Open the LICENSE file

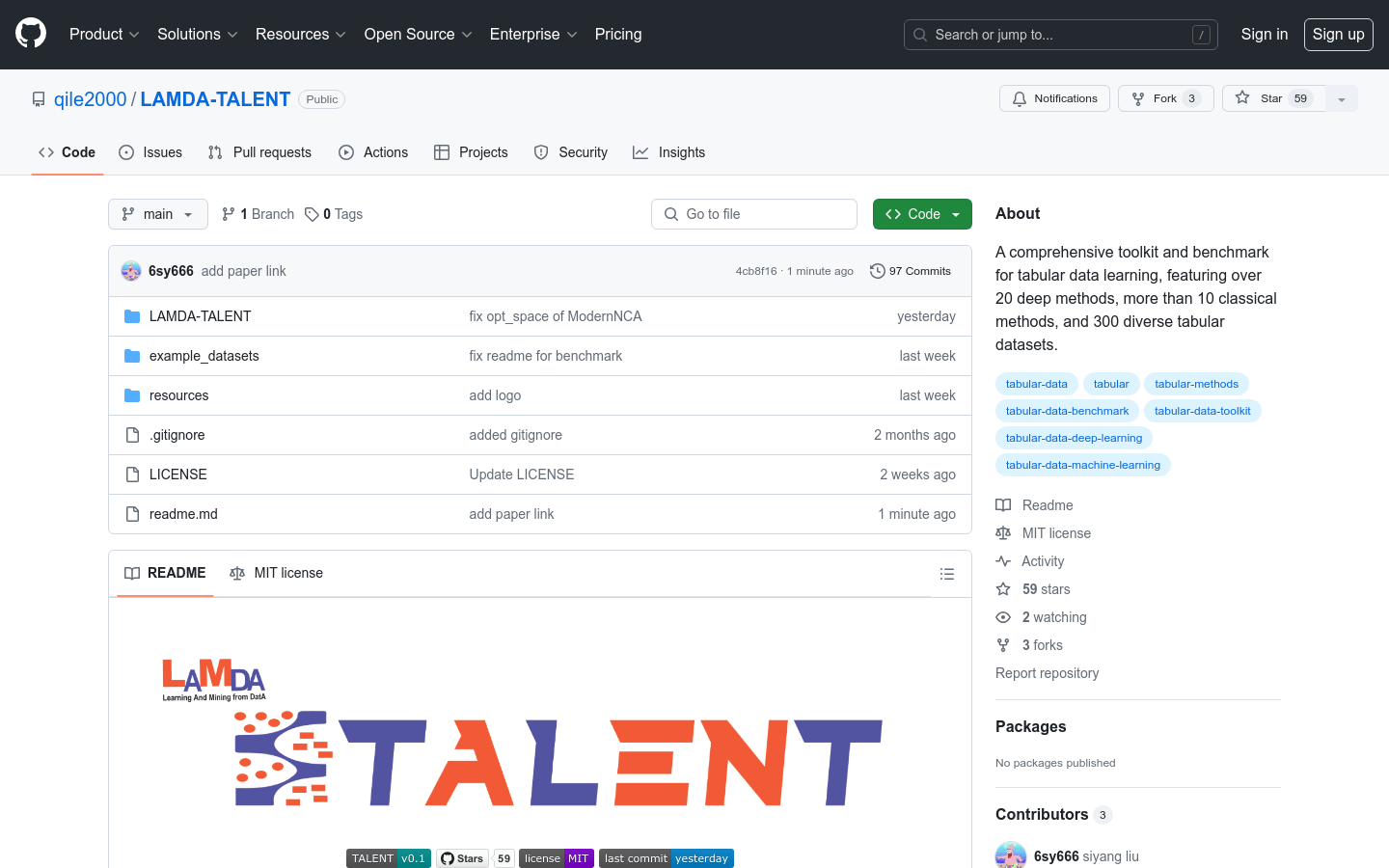pyautogui.click(x=177, y=475)
